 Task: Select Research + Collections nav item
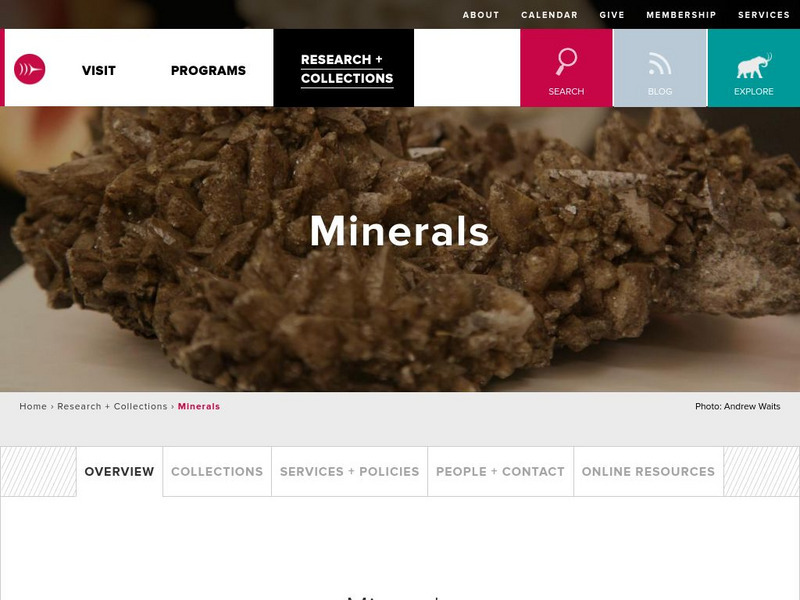(347, 68)
